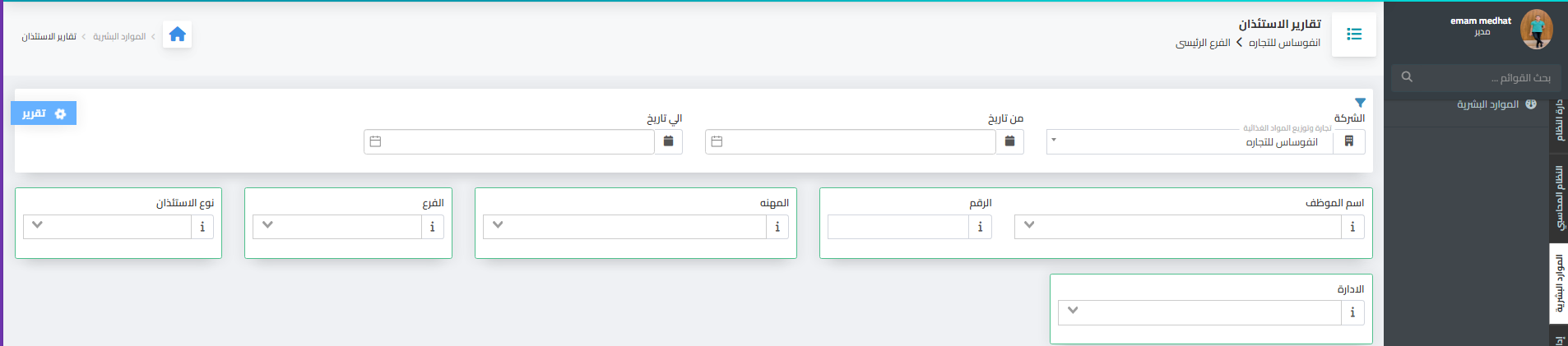Click the home icon in breadcrumb
Screen dimensions: 1568x346
[177, 35]
